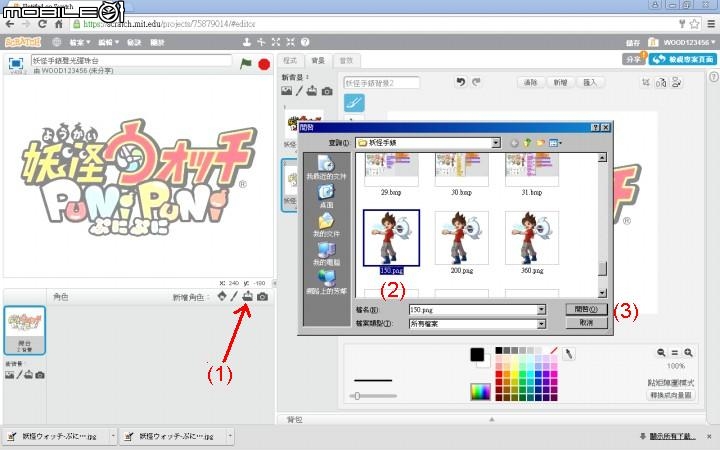
Task: Expand the file name dropdown
Action: (541, 309)
